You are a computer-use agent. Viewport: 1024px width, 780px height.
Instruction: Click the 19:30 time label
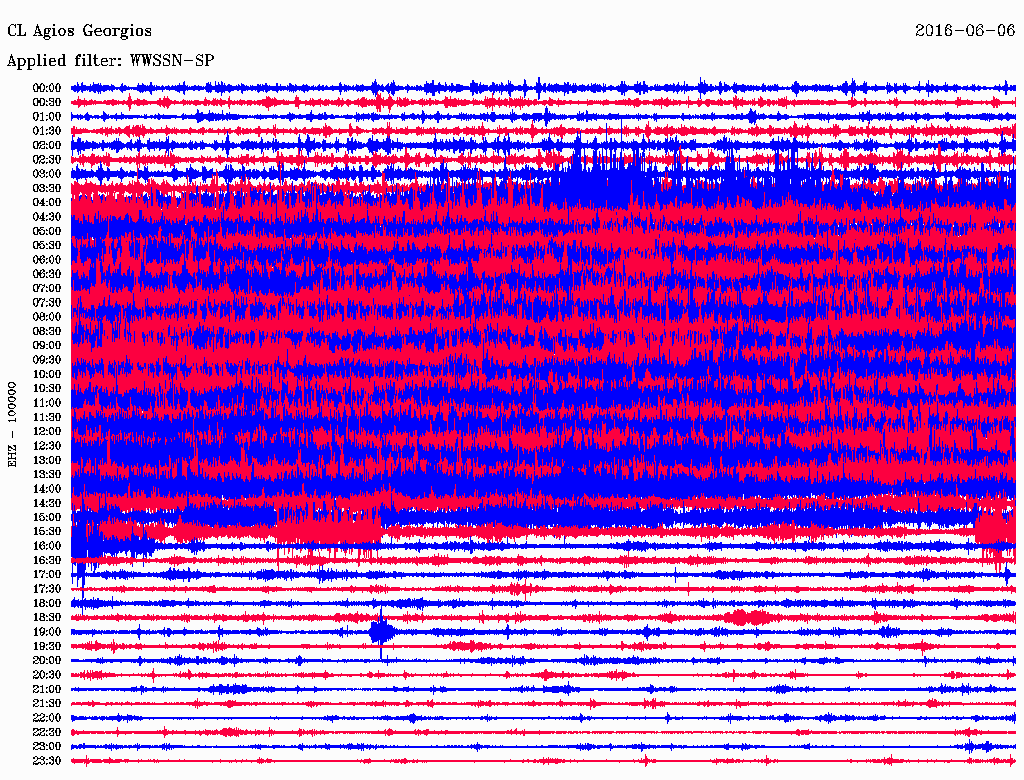(x=47, y=646)
